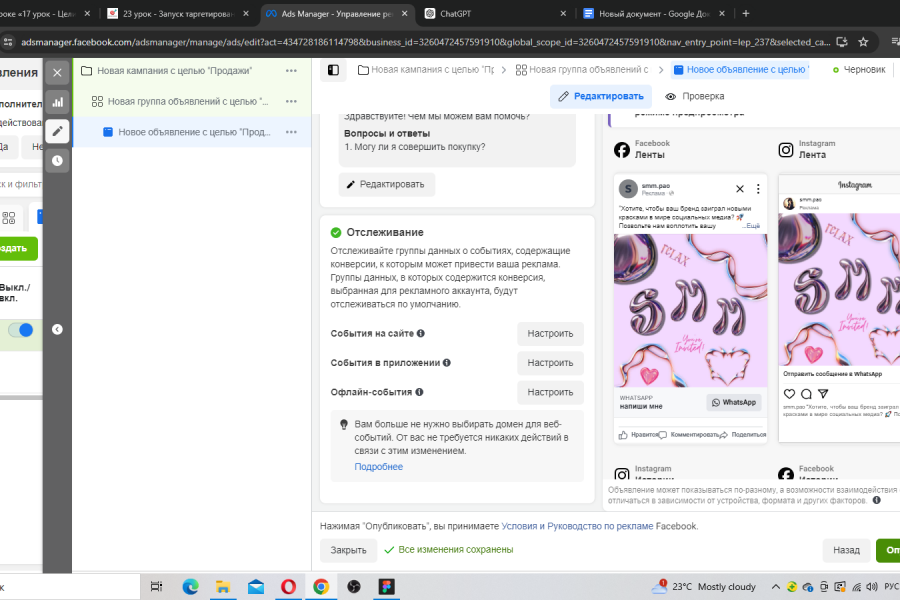Show info tooltip for События в приложении

[447, 362]
